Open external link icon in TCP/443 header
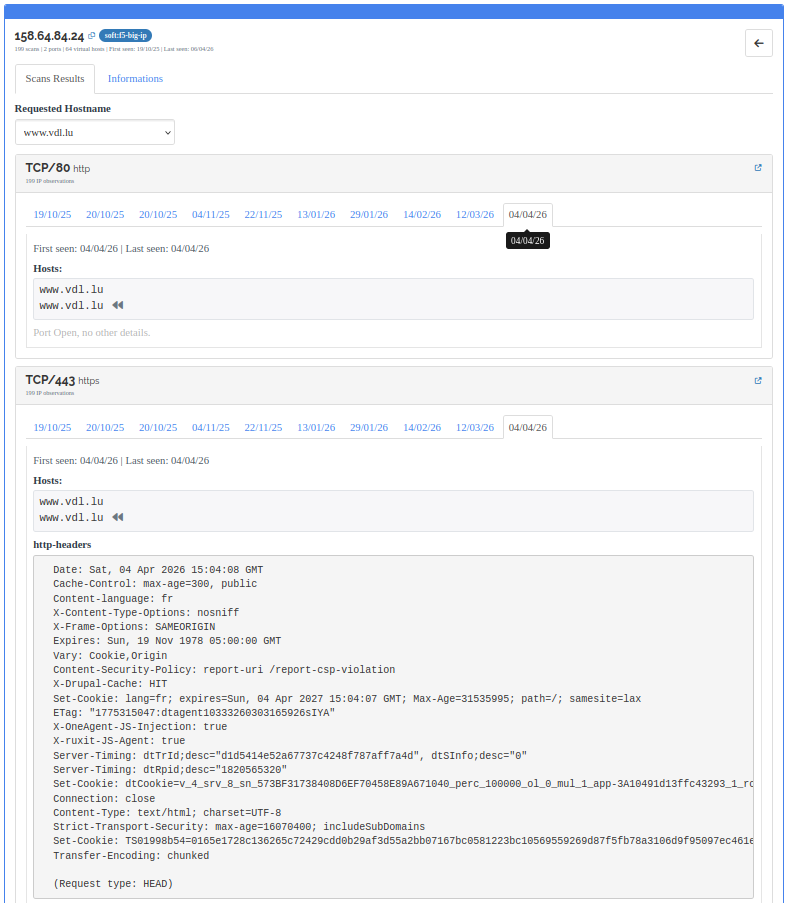Screen dimensions: 788x903 [757, 380]
